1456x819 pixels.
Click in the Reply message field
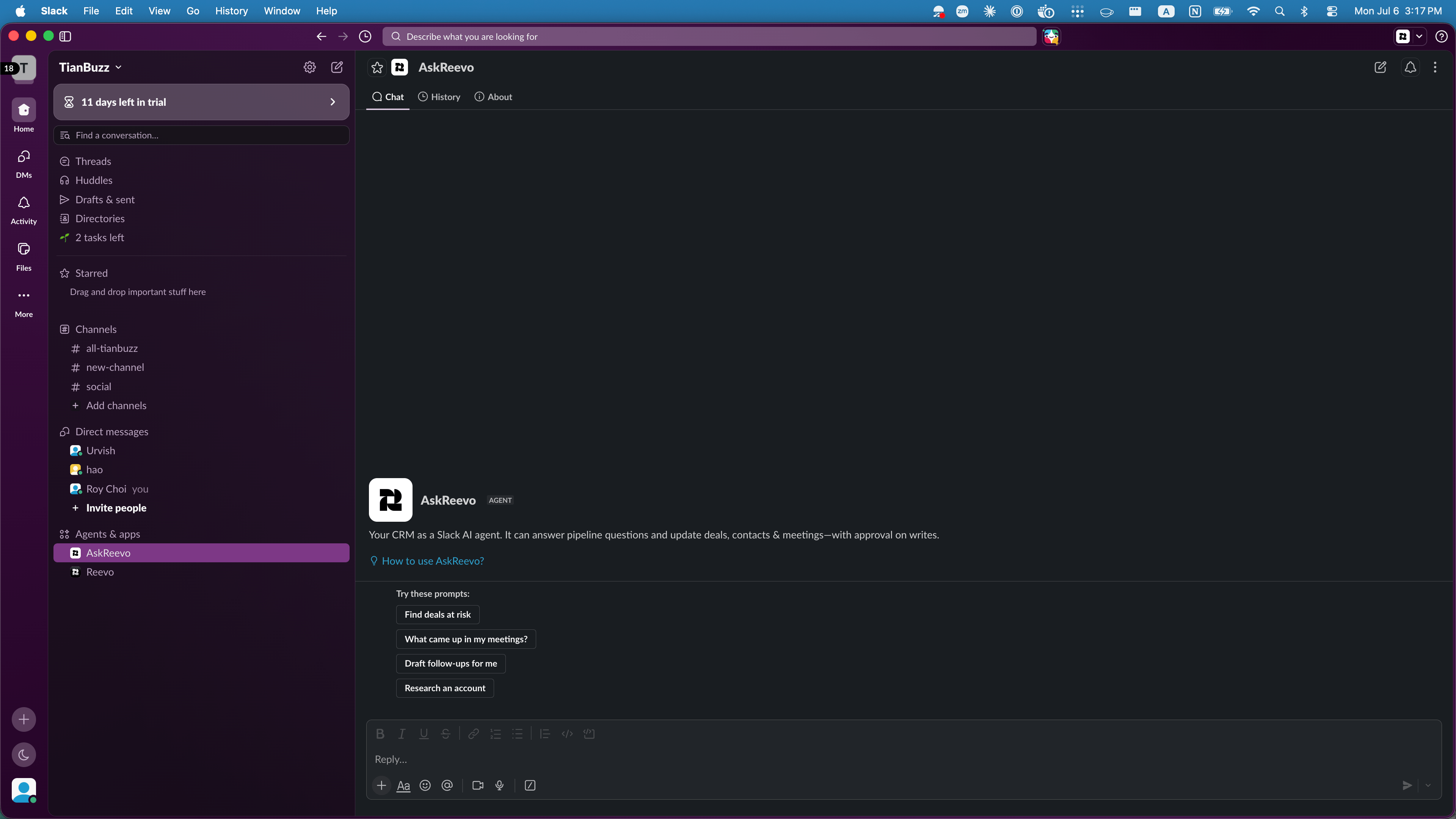point(903,759)
